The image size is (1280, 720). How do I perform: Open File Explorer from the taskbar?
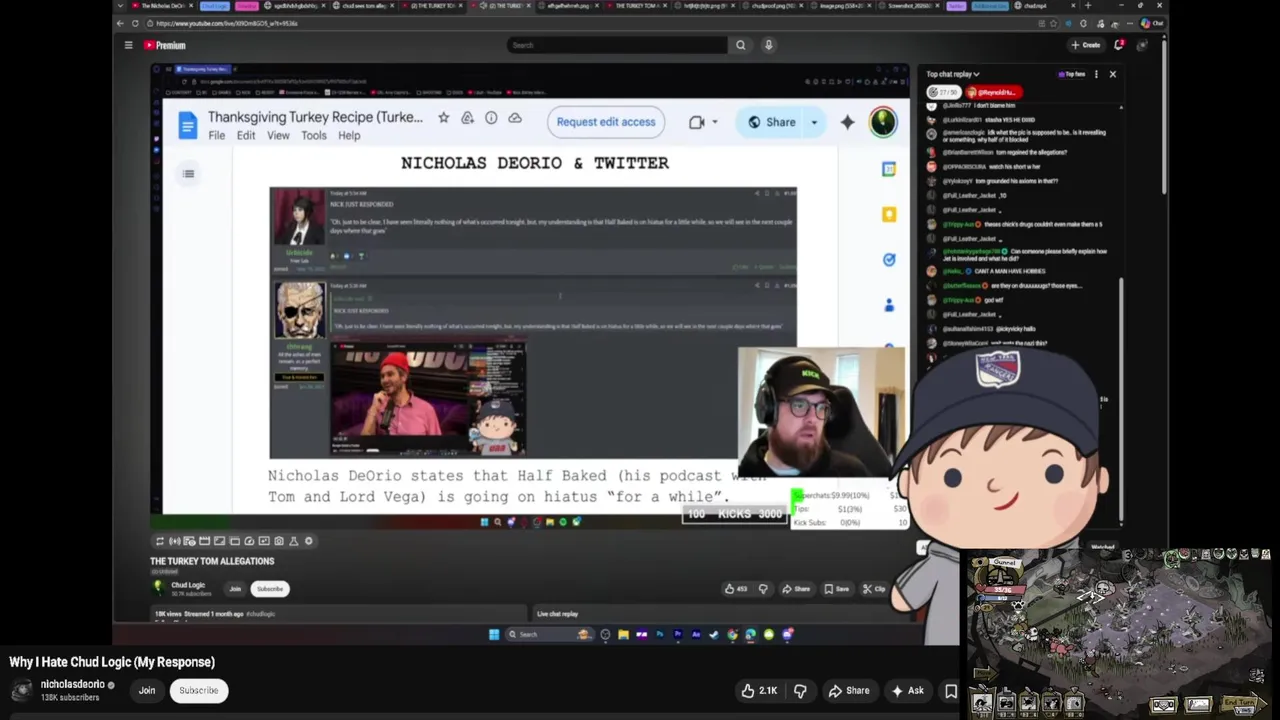click(623, 634)
